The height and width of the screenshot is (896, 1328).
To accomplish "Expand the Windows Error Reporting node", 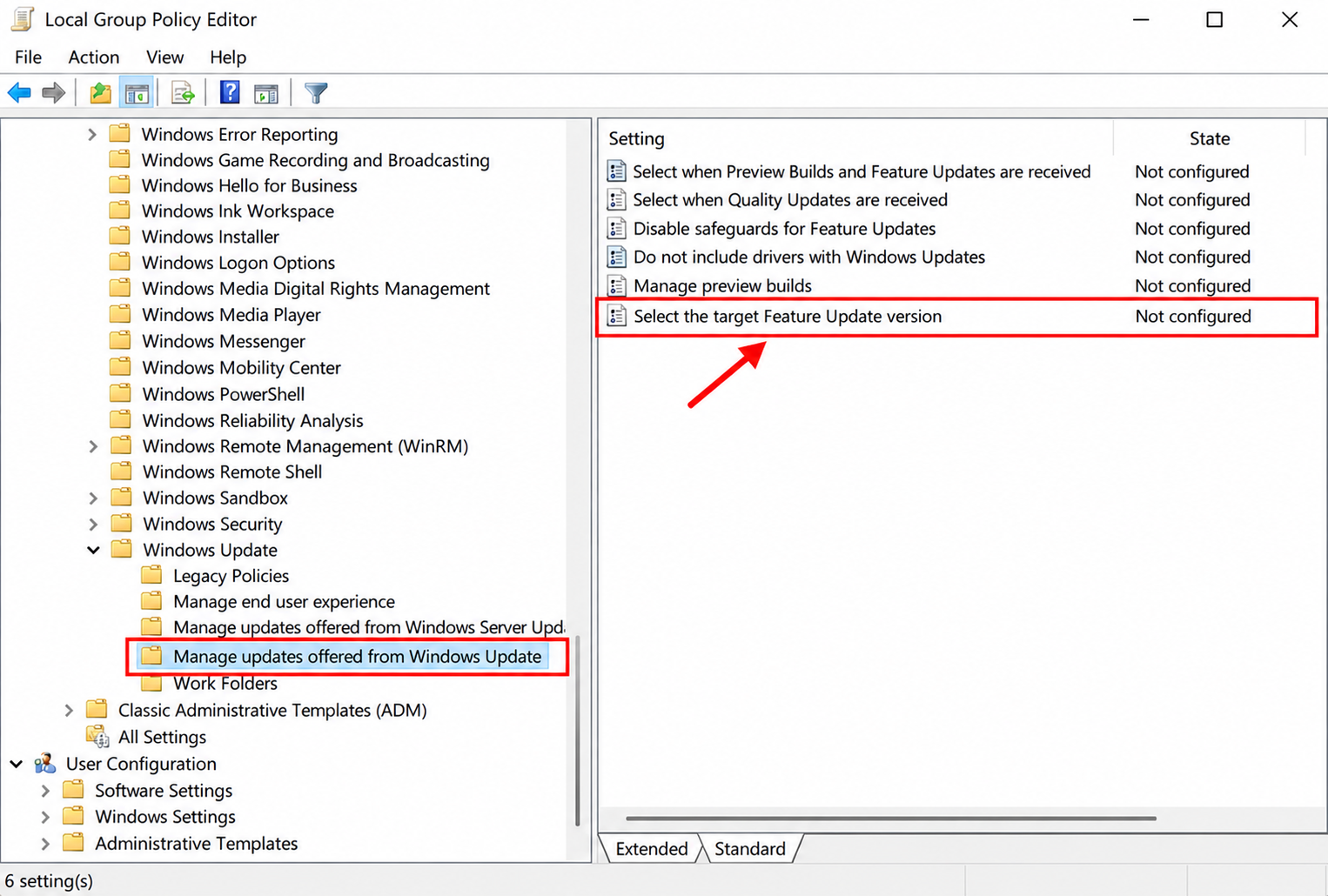I will tap(92, 134).
